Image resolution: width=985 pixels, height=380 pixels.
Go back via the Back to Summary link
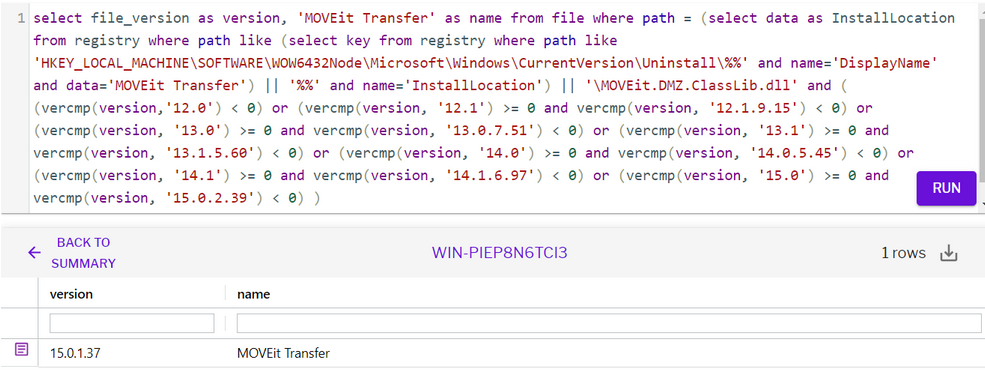(x=83, y=252)
